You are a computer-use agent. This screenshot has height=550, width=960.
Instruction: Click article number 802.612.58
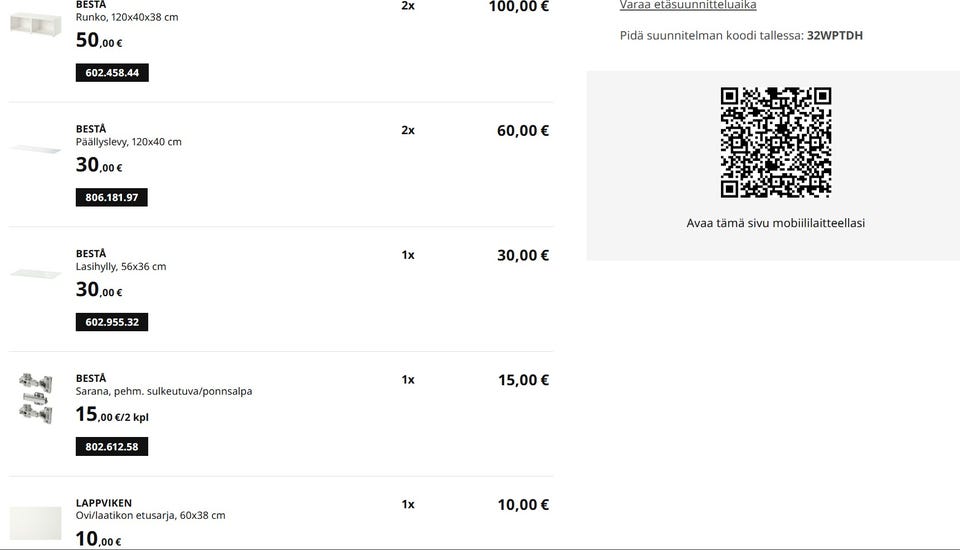112,446
